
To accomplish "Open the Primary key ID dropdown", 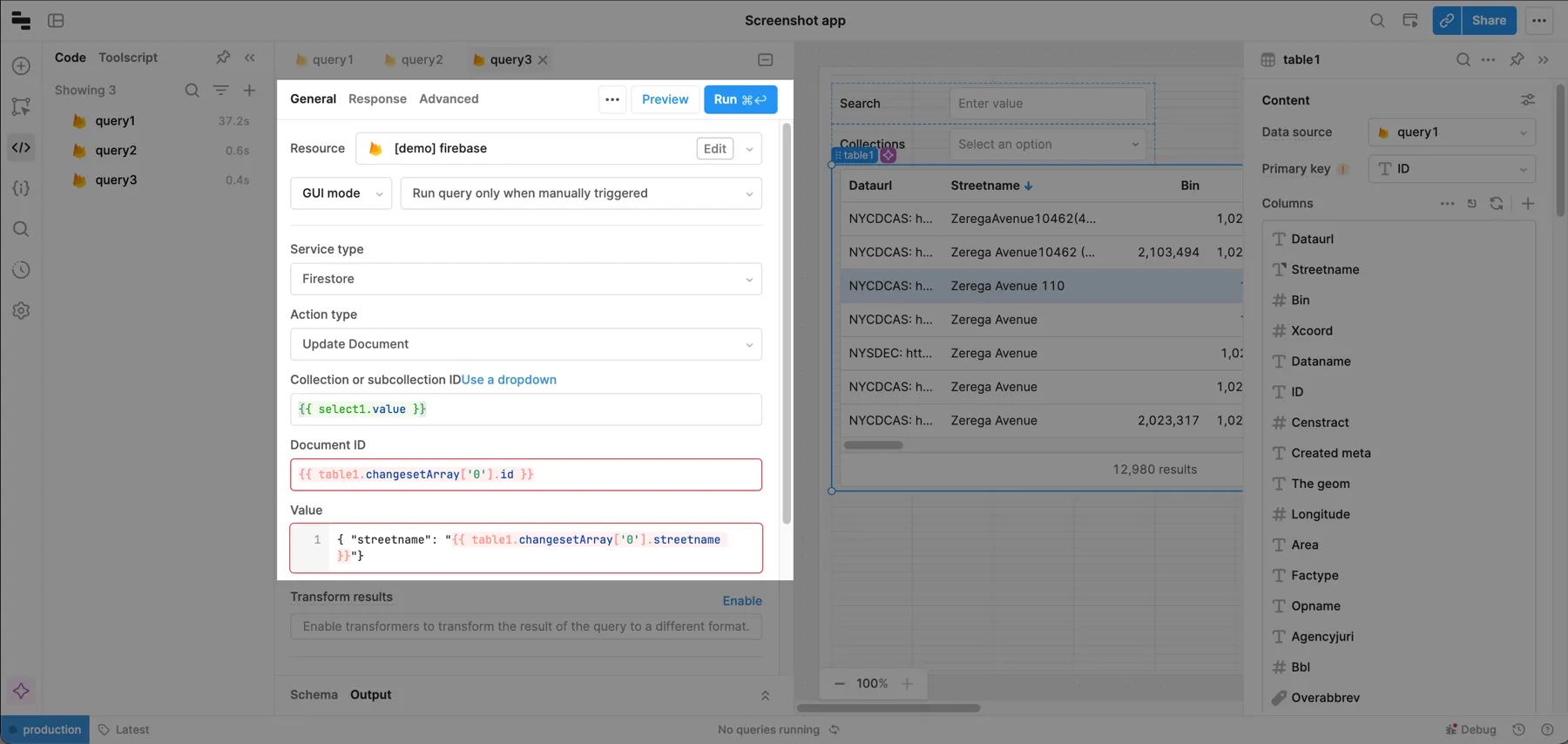I will coord(1451,169).
